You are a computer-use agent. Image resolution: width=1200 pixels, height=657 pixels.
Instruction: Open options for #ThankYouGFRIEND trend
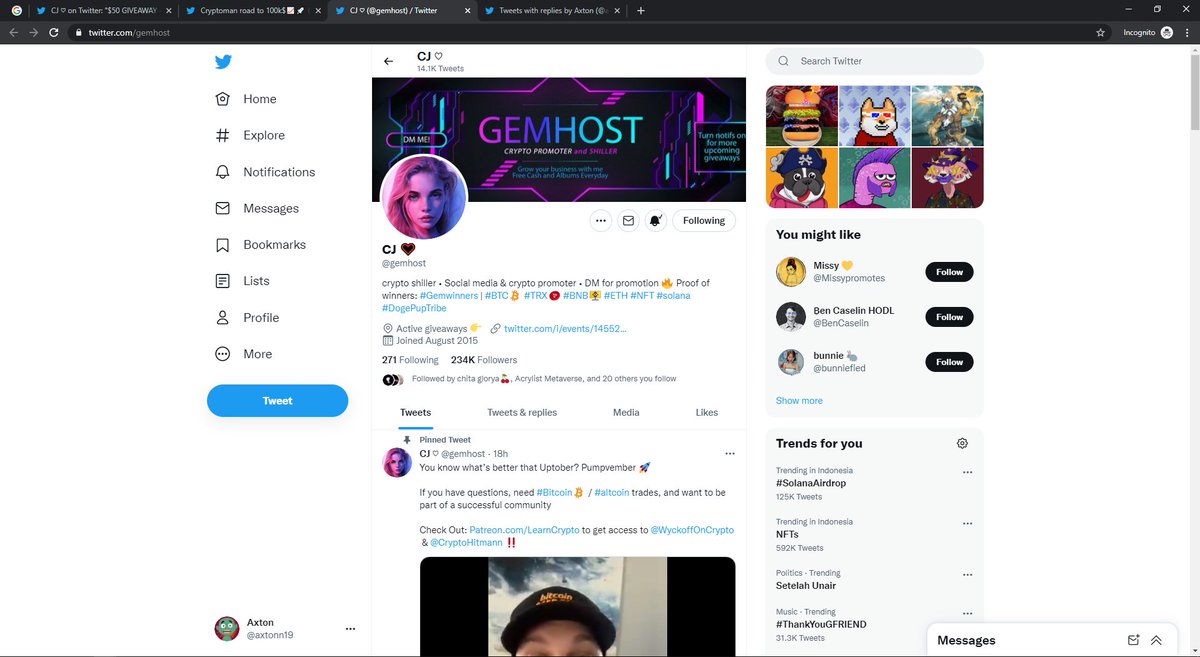point(967,613)
